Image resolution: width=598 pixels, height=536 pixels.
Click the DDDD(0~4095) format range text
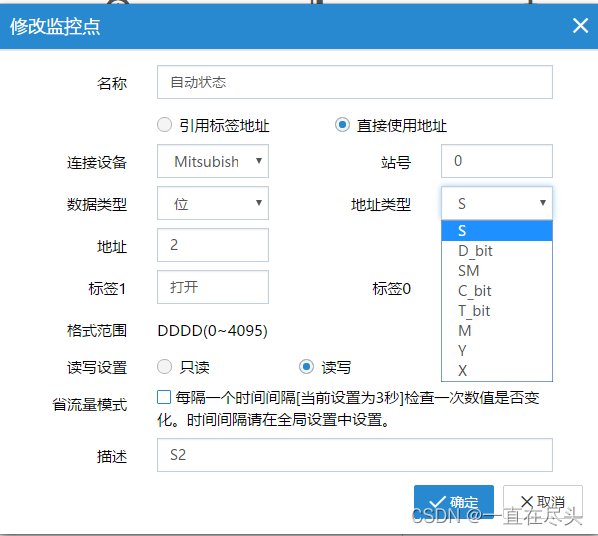[x=212, y=331]
